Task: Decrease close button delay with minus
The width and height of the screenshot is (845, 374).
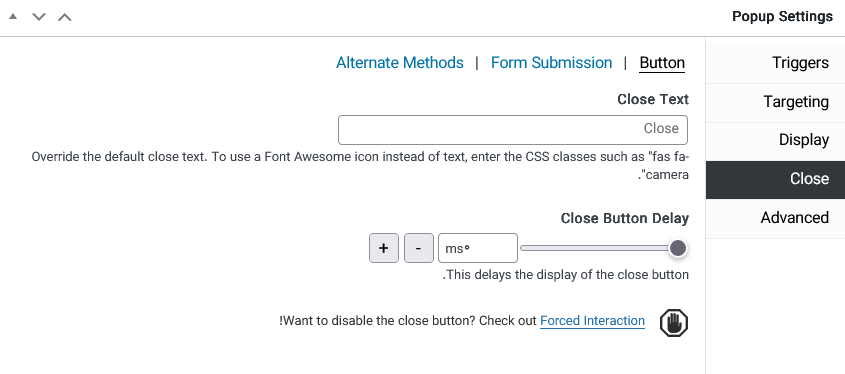Action: coord(419,248)
